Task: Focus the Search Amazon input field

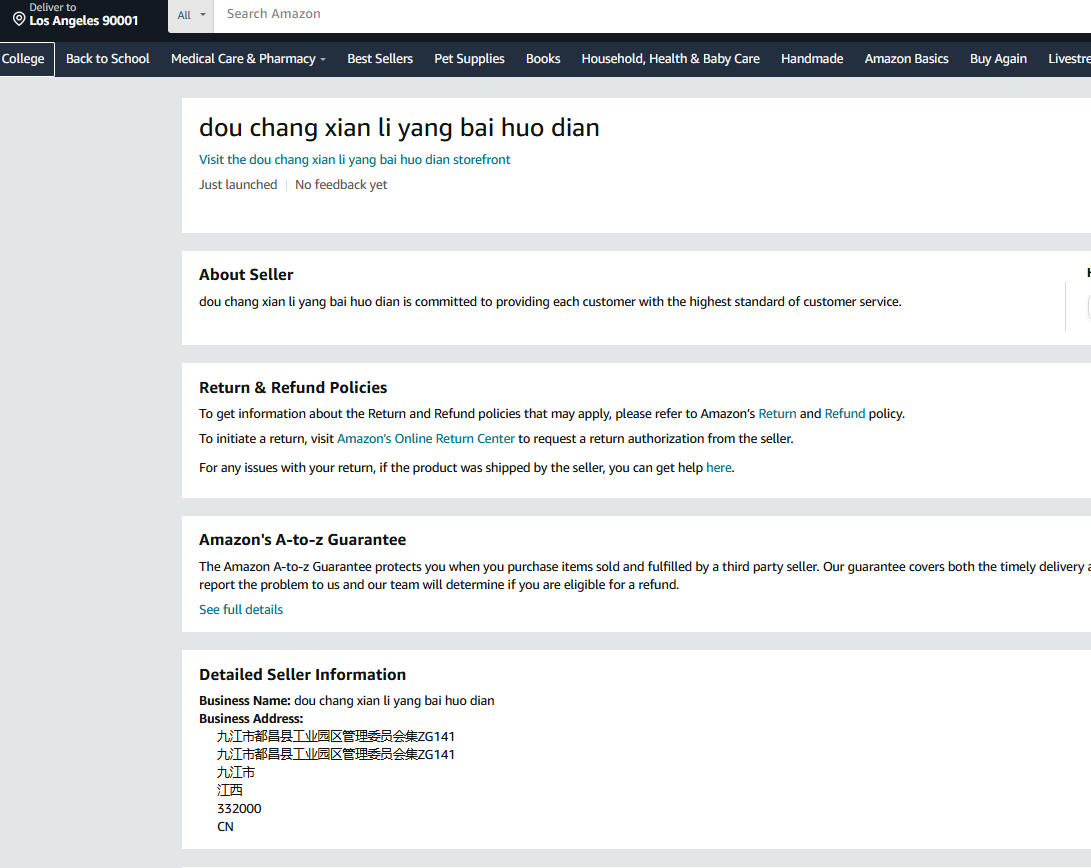Action: [x=651, y=14]
